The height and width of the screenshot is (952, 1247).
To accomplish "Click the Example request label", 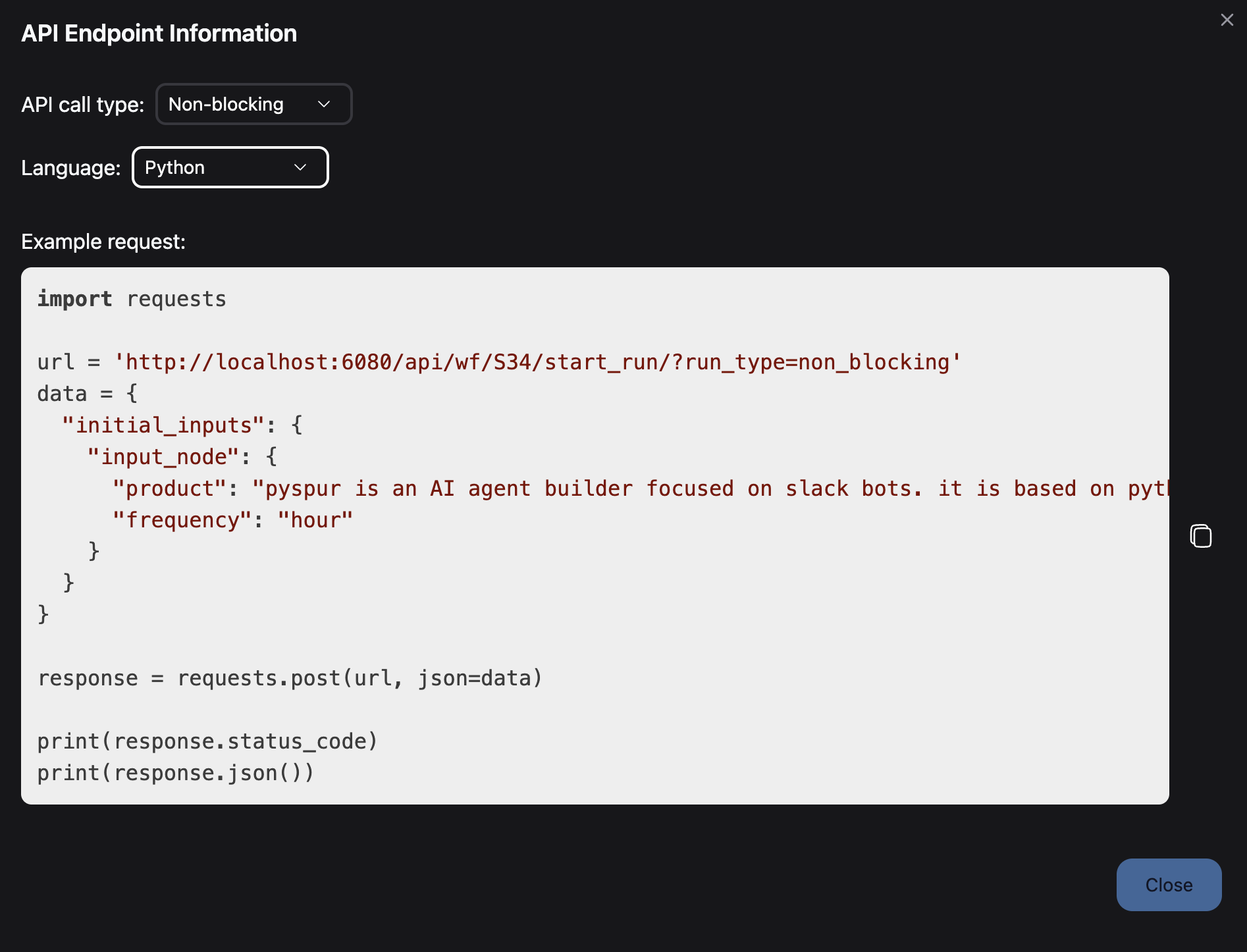I will coord(103,241).
